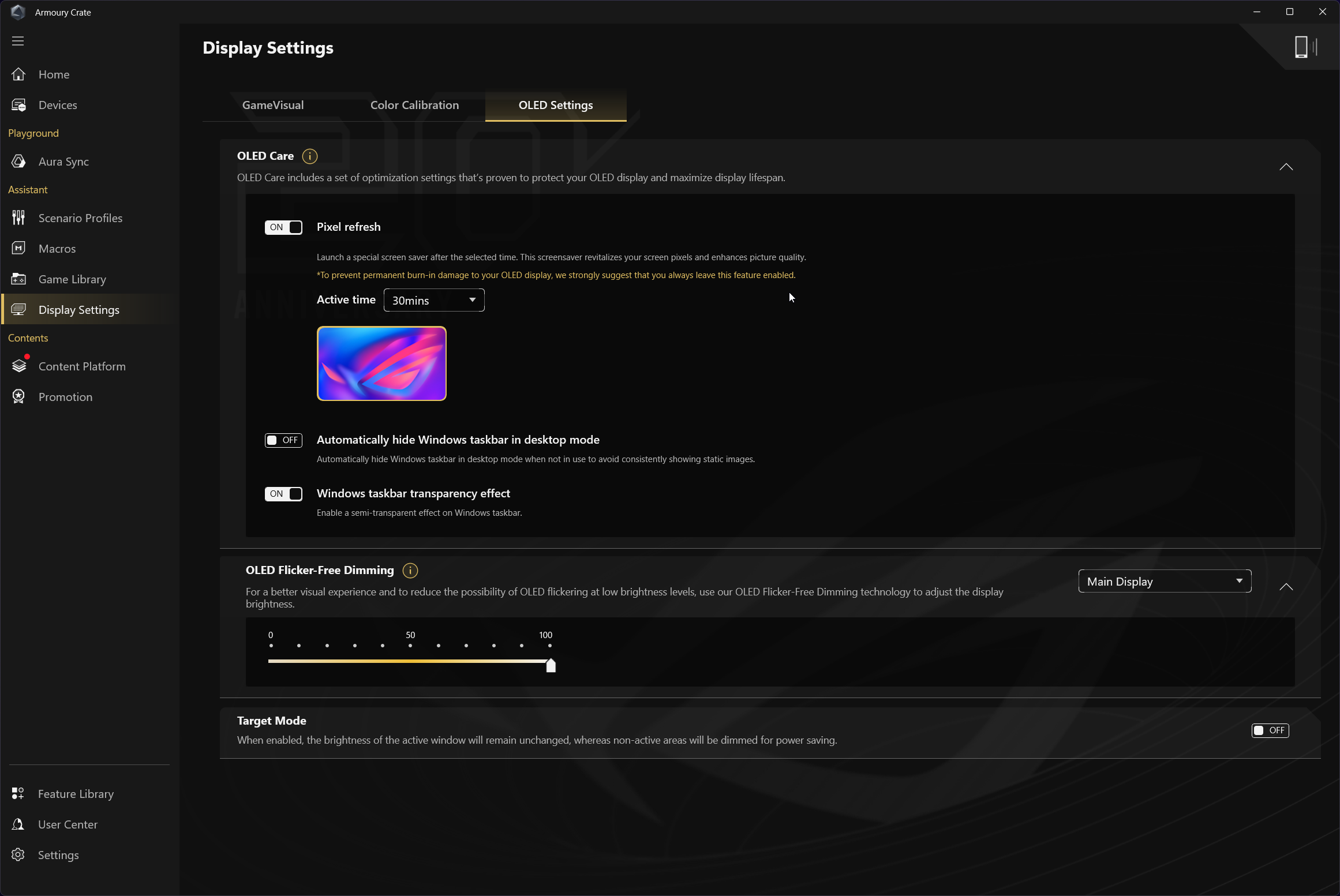Image resolution: width=1340 pixels, height=896 pixels.
Task: Click the OLED Care info icon
Action: pyautogui.click(x=310, y=156)
